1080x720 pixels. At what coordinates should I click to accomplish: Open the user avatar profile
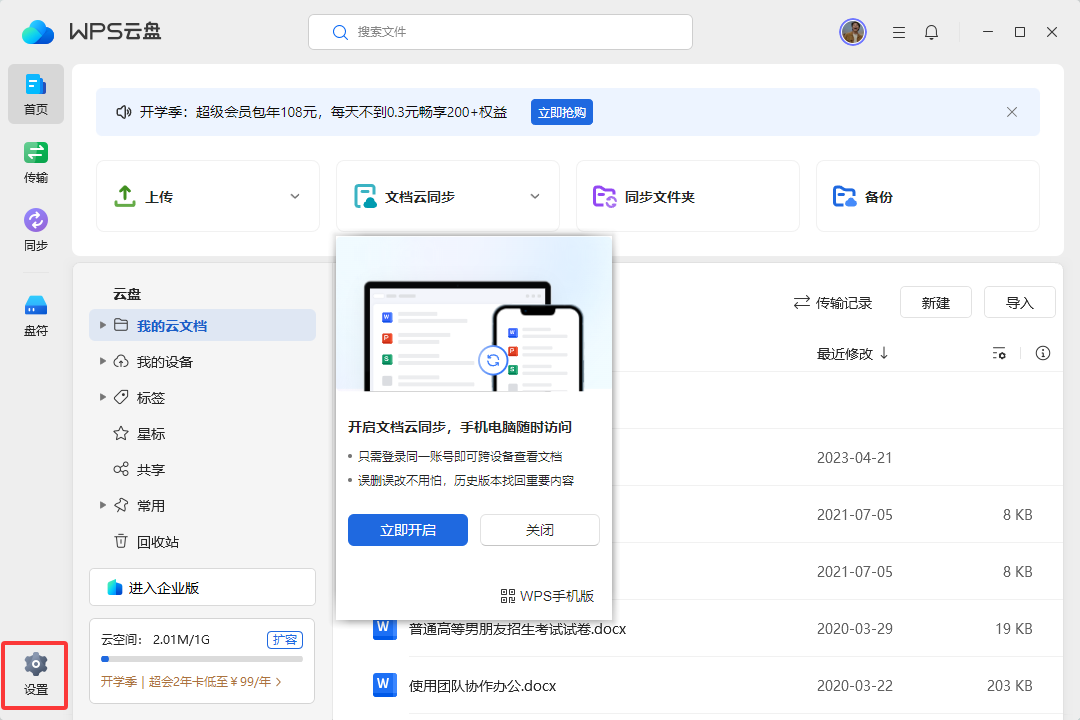coord(852,32)
